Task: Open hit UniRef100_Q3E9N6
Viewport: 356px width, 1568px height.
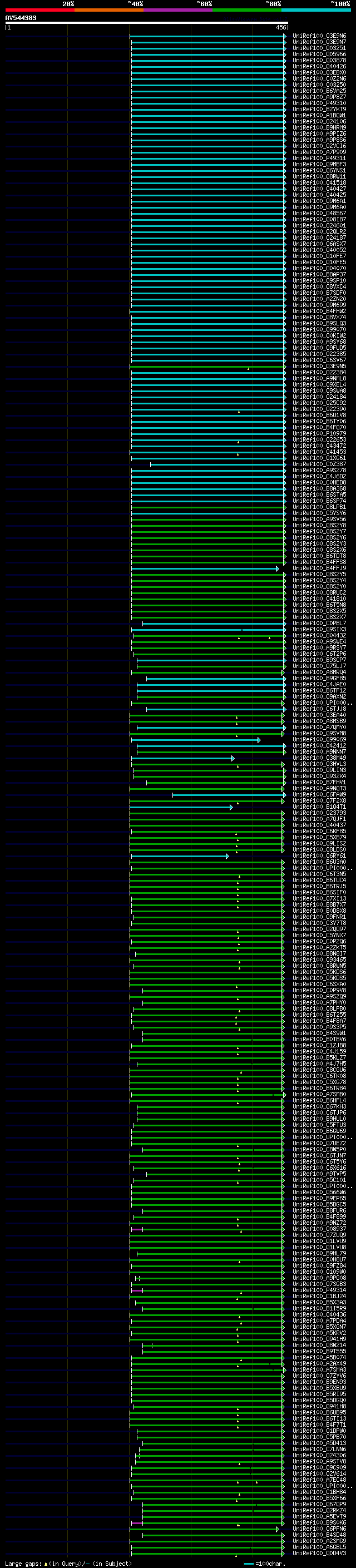Action: [x=319, y=36]
